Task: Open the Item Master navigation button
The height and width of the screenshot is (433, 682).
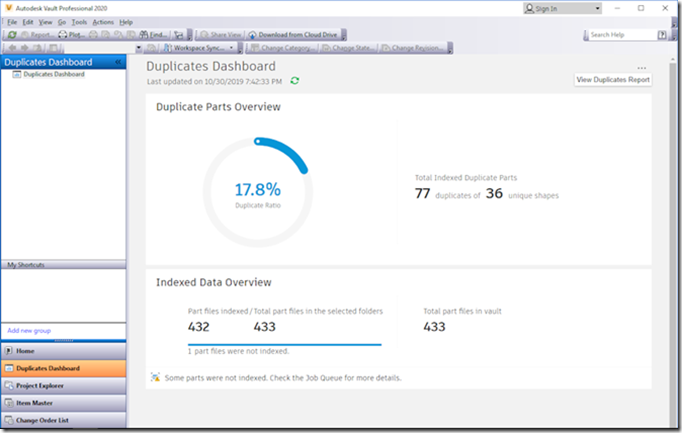Action: (x=64, y=403)
